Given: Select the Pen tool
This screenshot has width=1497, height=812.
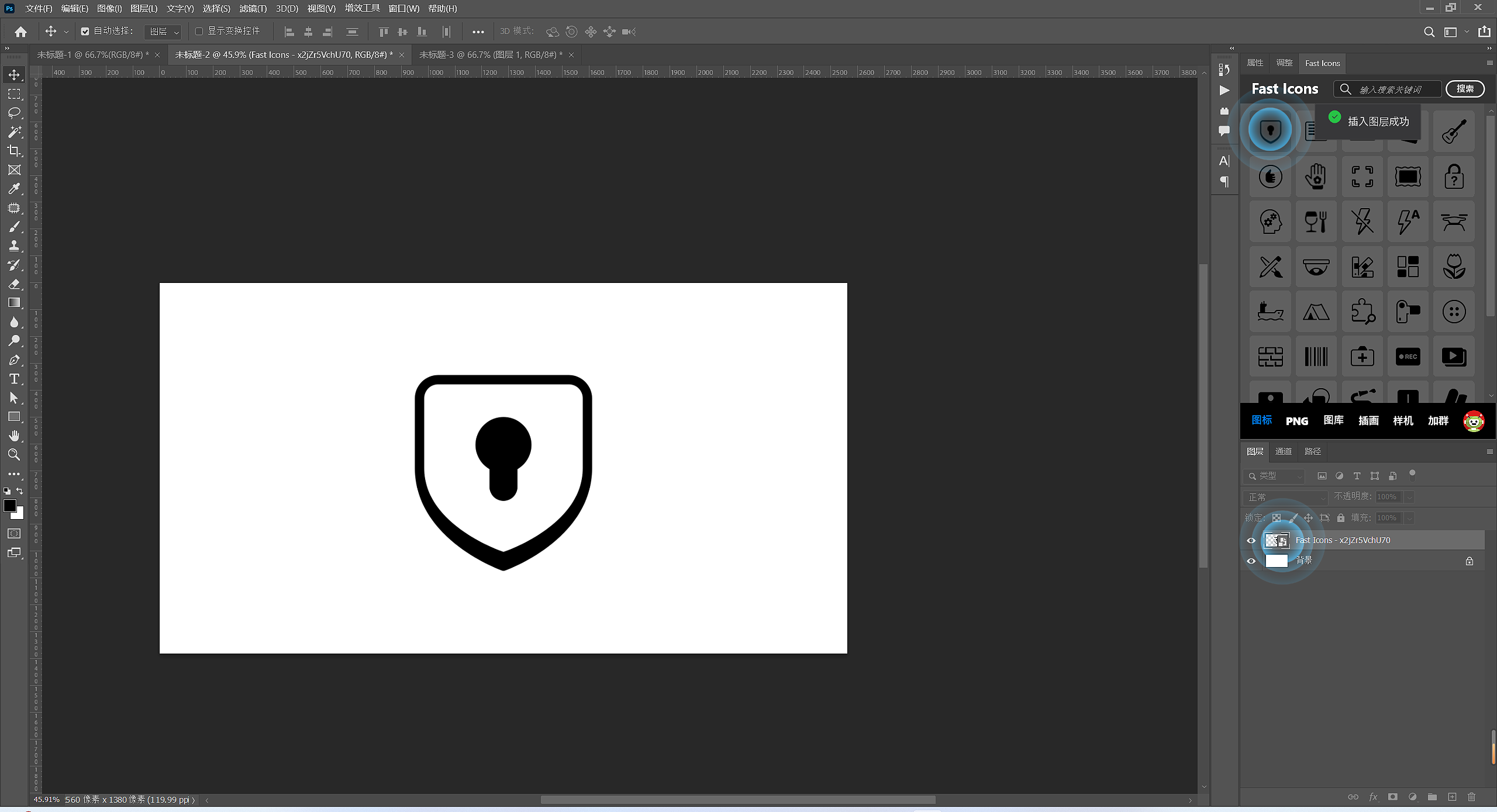Looking at the screenshot, I should pos(15,360).
